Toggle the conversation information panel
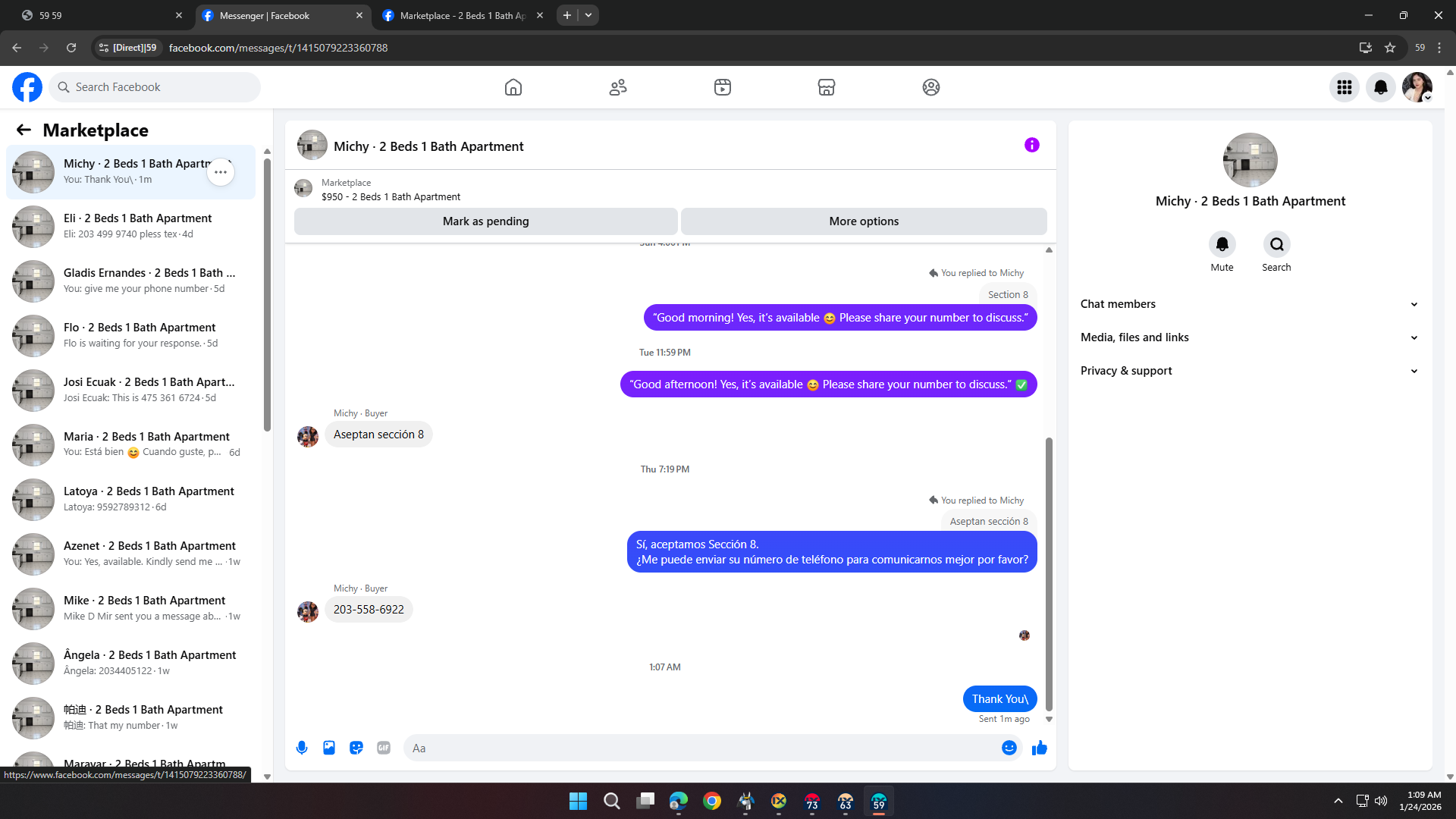Screen dimensions: 1456x819 pyautogui.click(x=1031, y=145)
